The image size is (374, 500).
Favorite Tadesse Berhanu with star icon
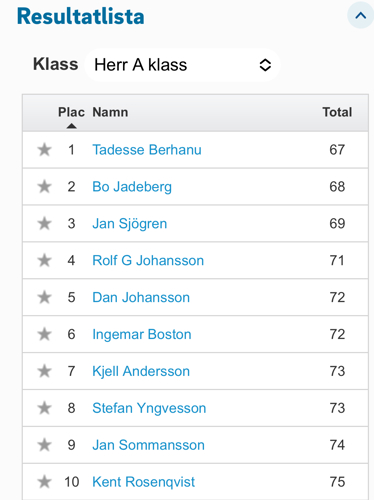(x=44, y=150)
